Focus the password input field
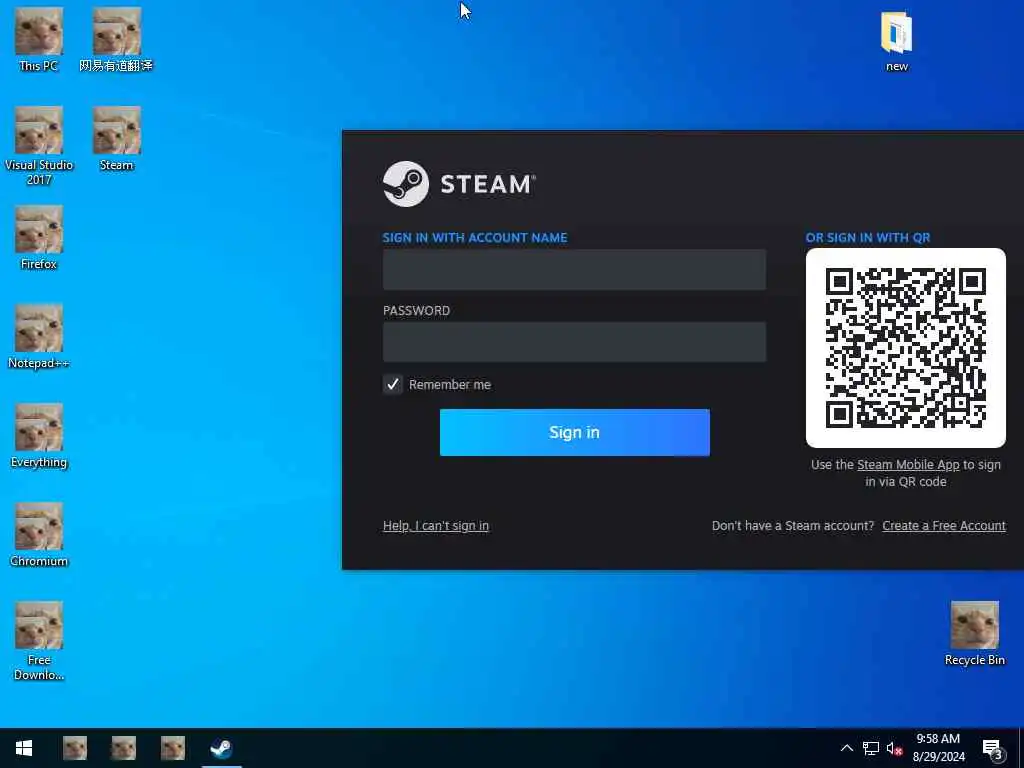This screenshot has width=1024, height=768. 574,342
